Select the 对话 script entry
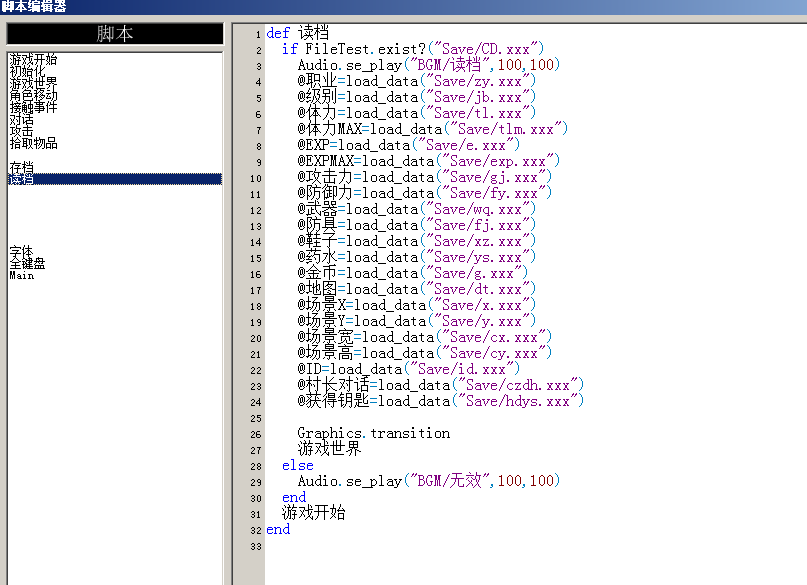The height and width of the screenshot is (585, 807). click(x=22, y=119)
